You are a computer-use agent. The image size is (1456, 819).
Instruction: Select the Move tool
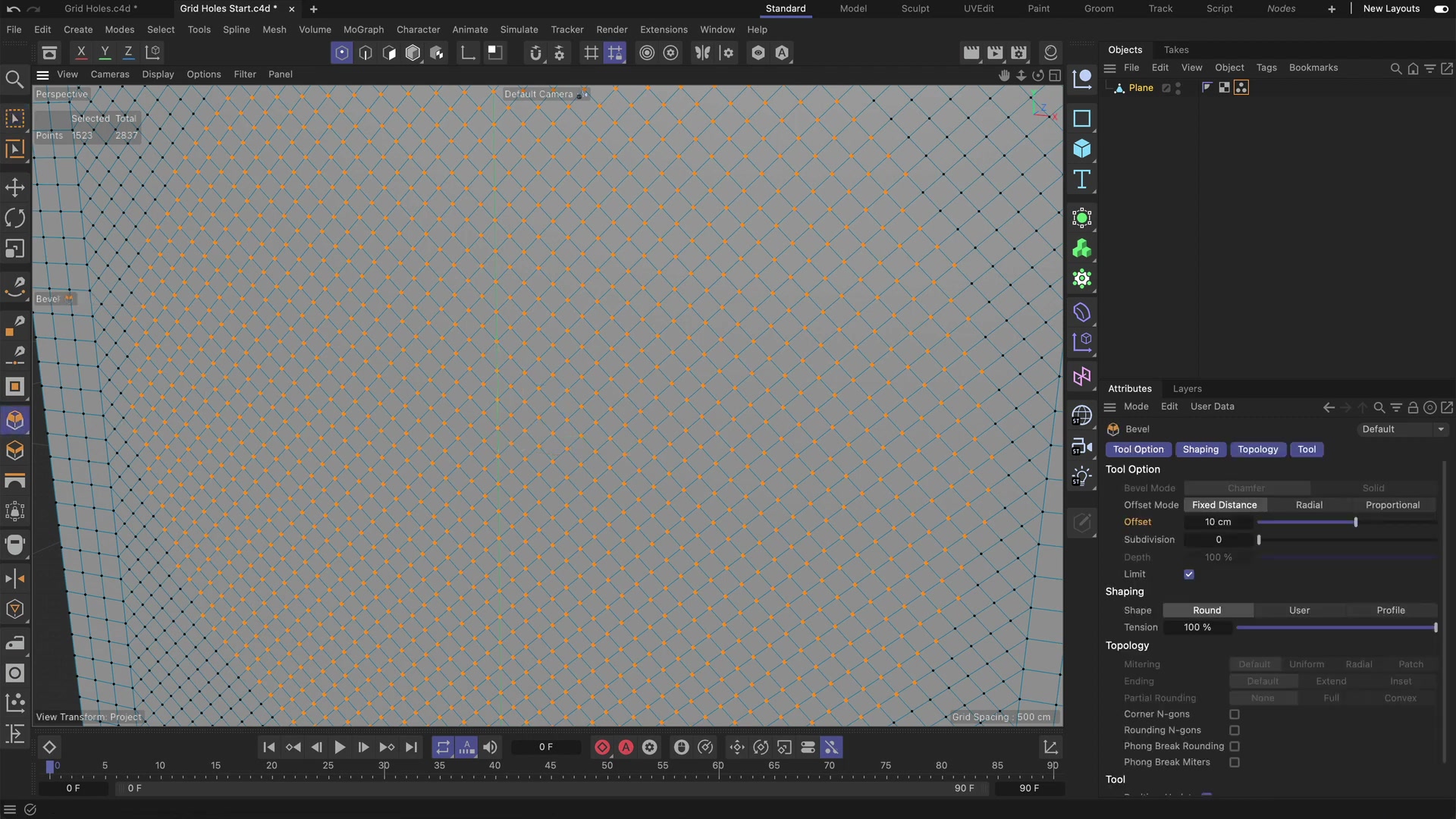coord(15,188)
